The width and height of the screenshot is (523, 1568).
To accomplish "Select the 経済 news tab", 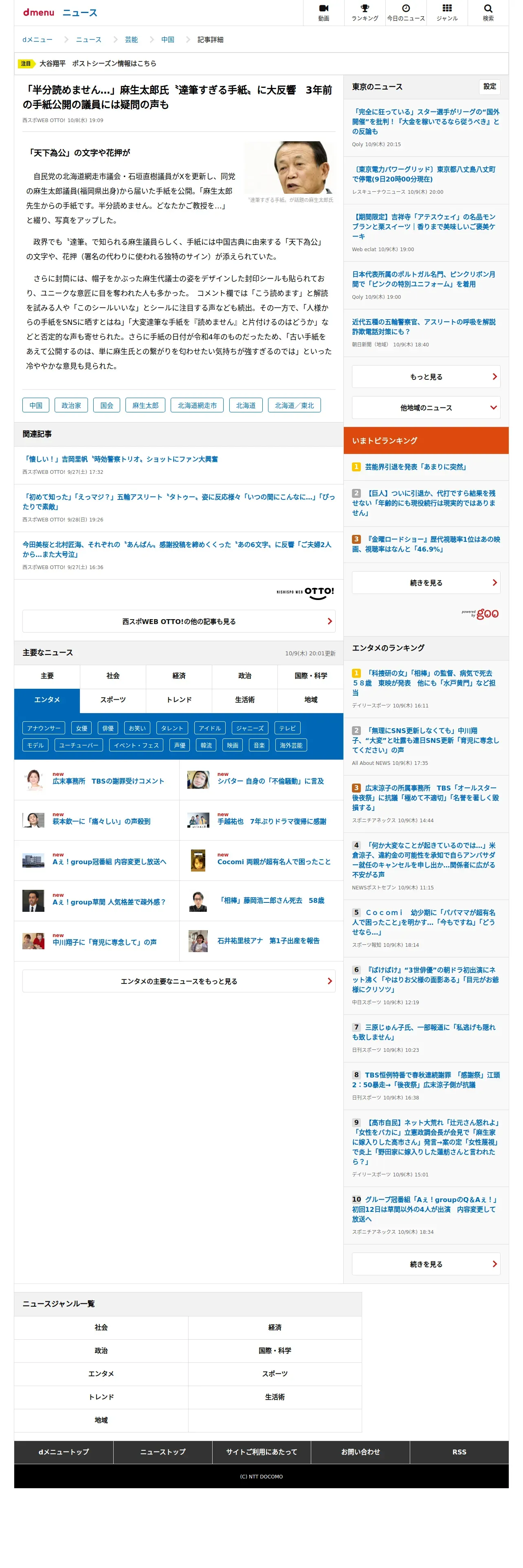I will tap(179, 676).
